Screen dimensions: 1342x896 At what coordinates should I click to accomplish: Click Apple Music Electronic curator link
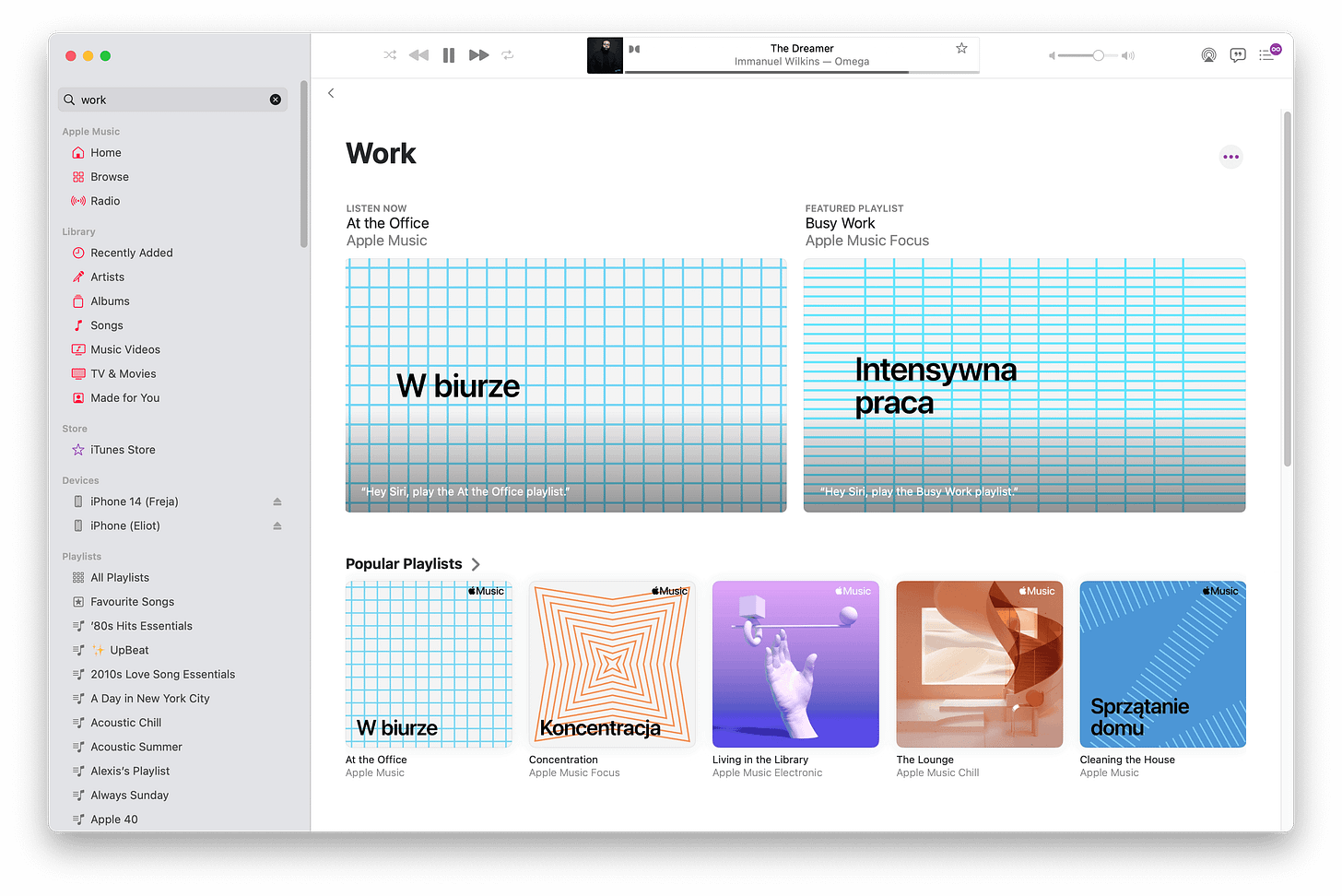click(x=767, y=772)
